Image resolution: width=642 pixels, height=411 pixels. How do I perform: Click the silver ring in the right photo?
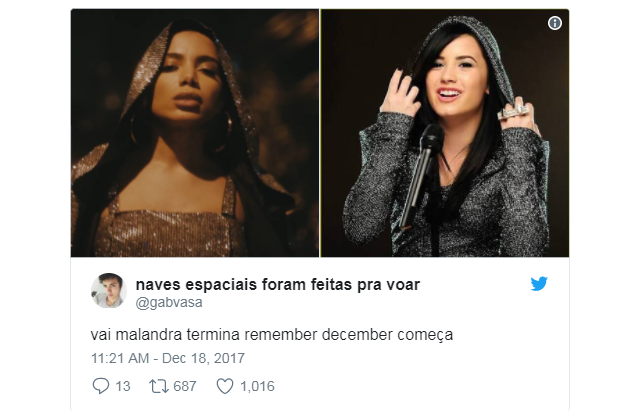pos(514,111)
